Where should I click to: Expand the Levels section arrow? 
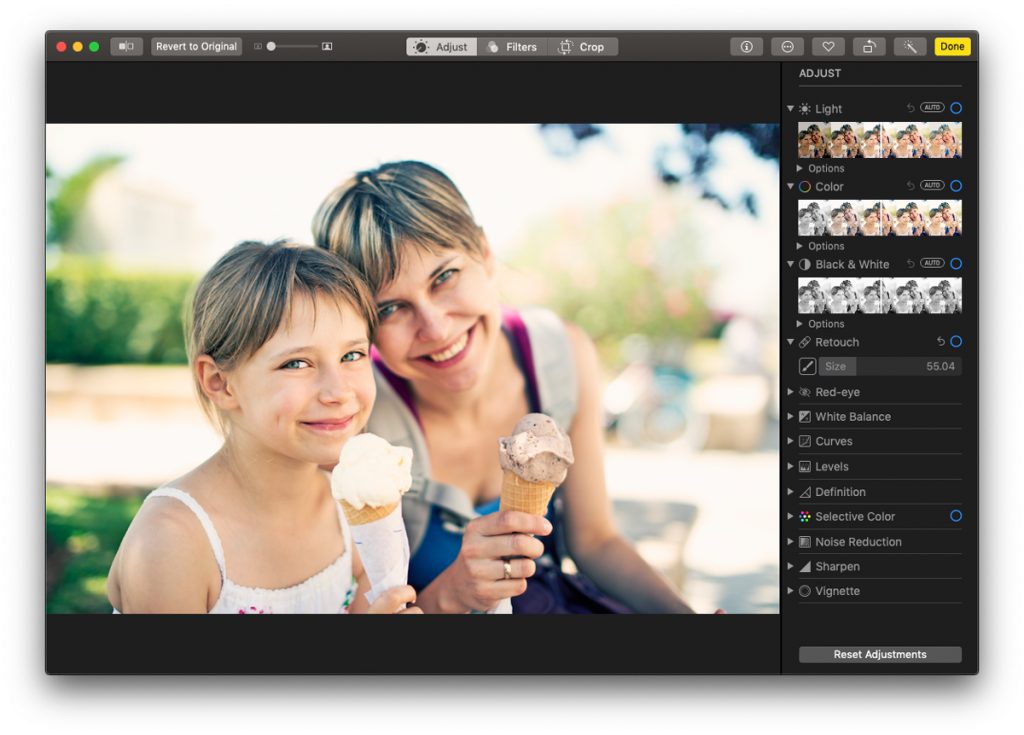[x=790, y=466]
